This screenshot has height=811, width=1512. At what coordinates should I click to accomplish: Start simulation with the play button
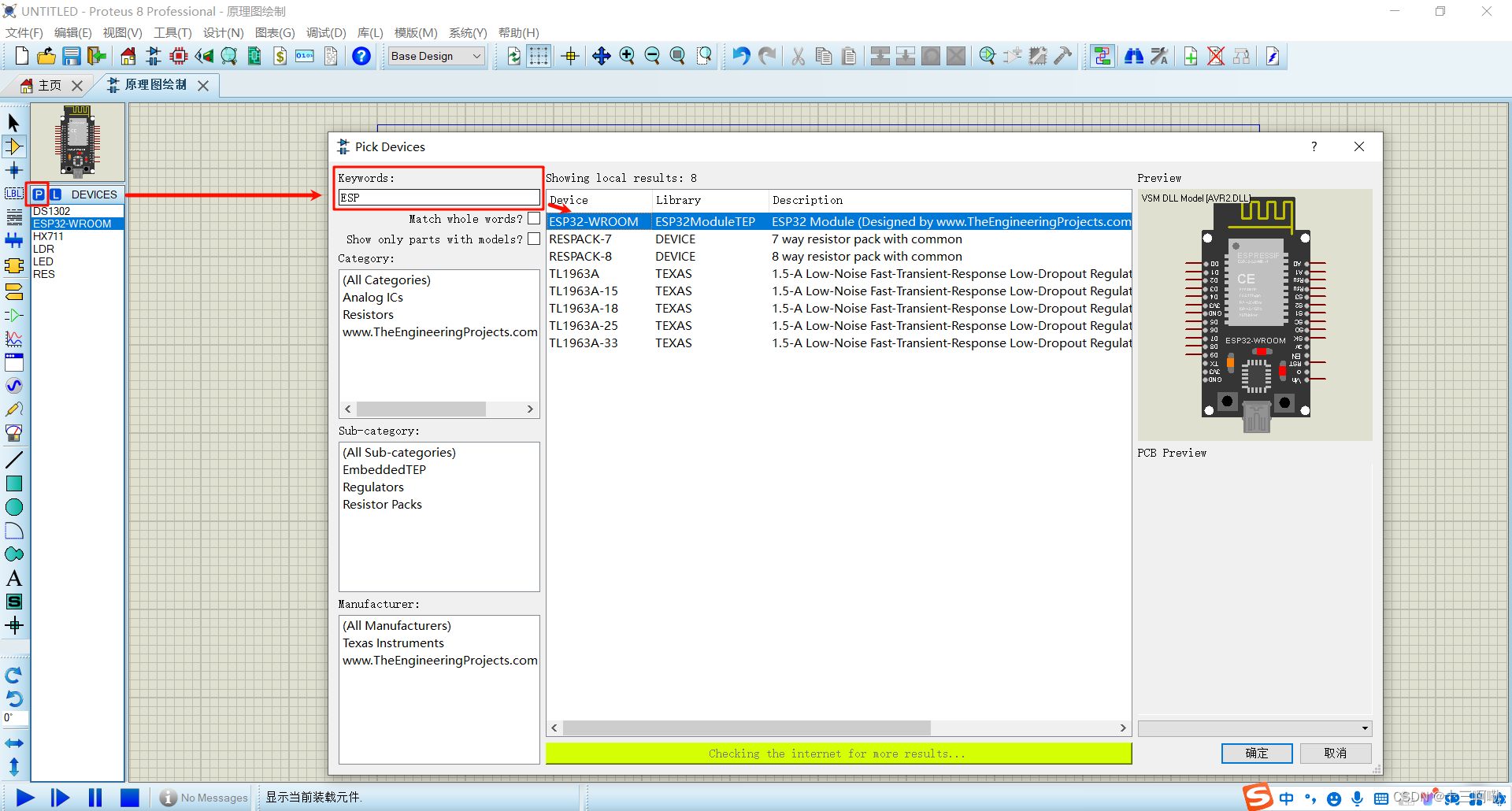tap(25, 798)
